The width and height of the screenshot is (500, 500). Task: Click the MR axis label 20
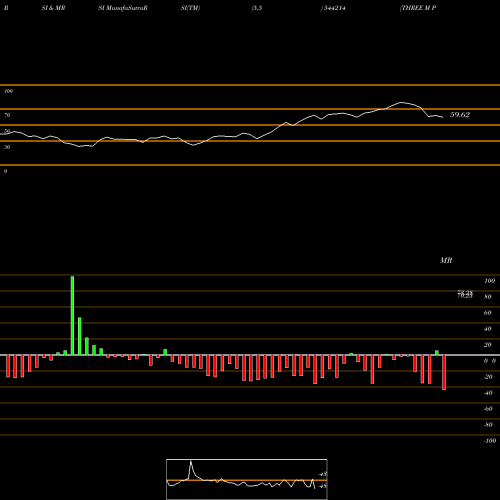(488, 345)
